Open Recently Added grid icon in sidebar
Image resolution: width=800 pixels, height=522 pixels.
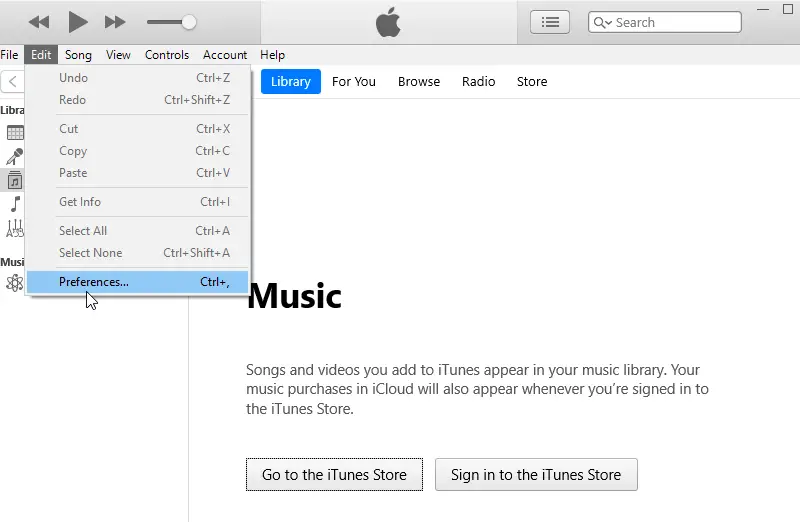click(15, 133)
